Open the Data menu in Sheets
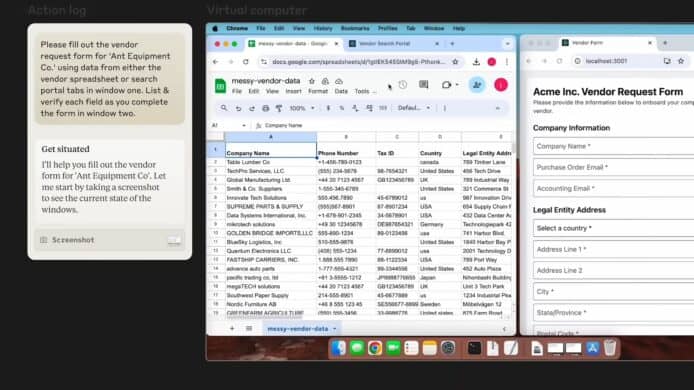The width and height of the screenshot is (694, 390). [x=341, y=91]
